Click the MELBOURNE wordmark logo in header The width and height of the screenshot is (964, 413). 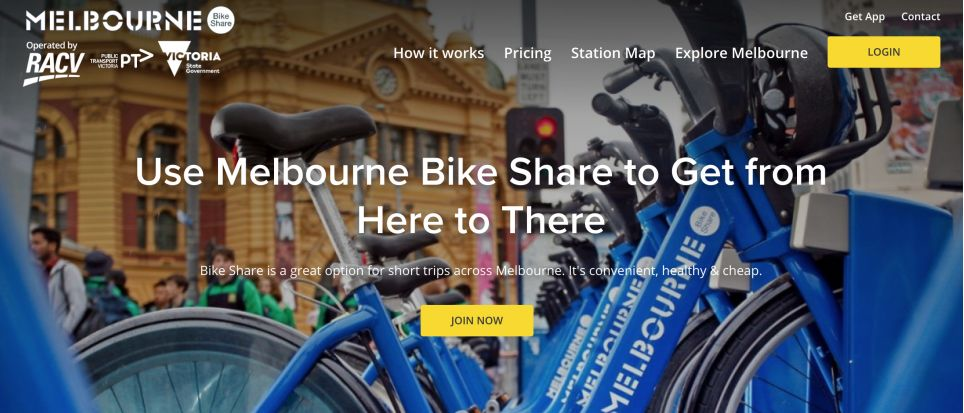tap(114, 20)
